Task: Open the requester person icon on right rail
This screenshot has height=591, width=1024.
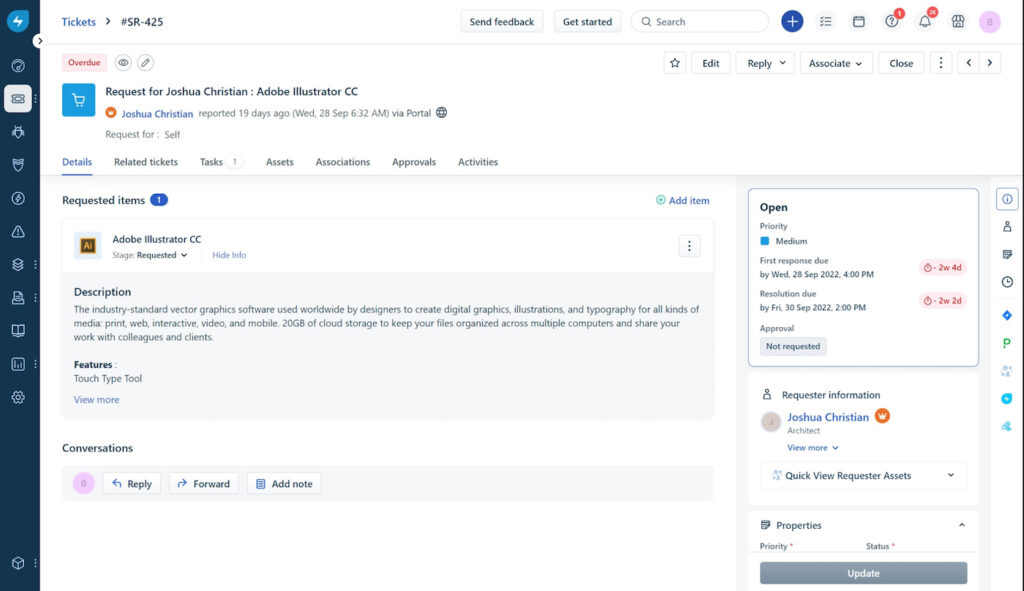Action: pos(1007,227)
